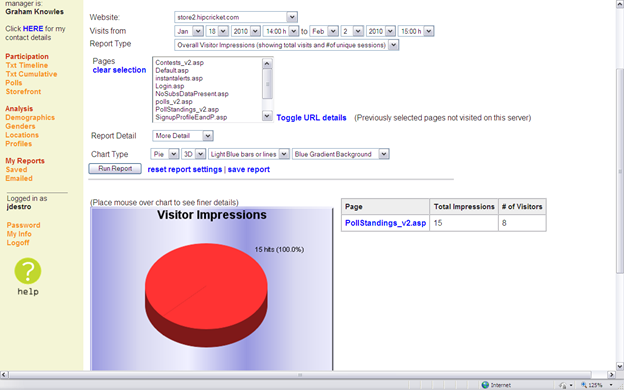
Task: Click the save report link
Action: (249, 170)
